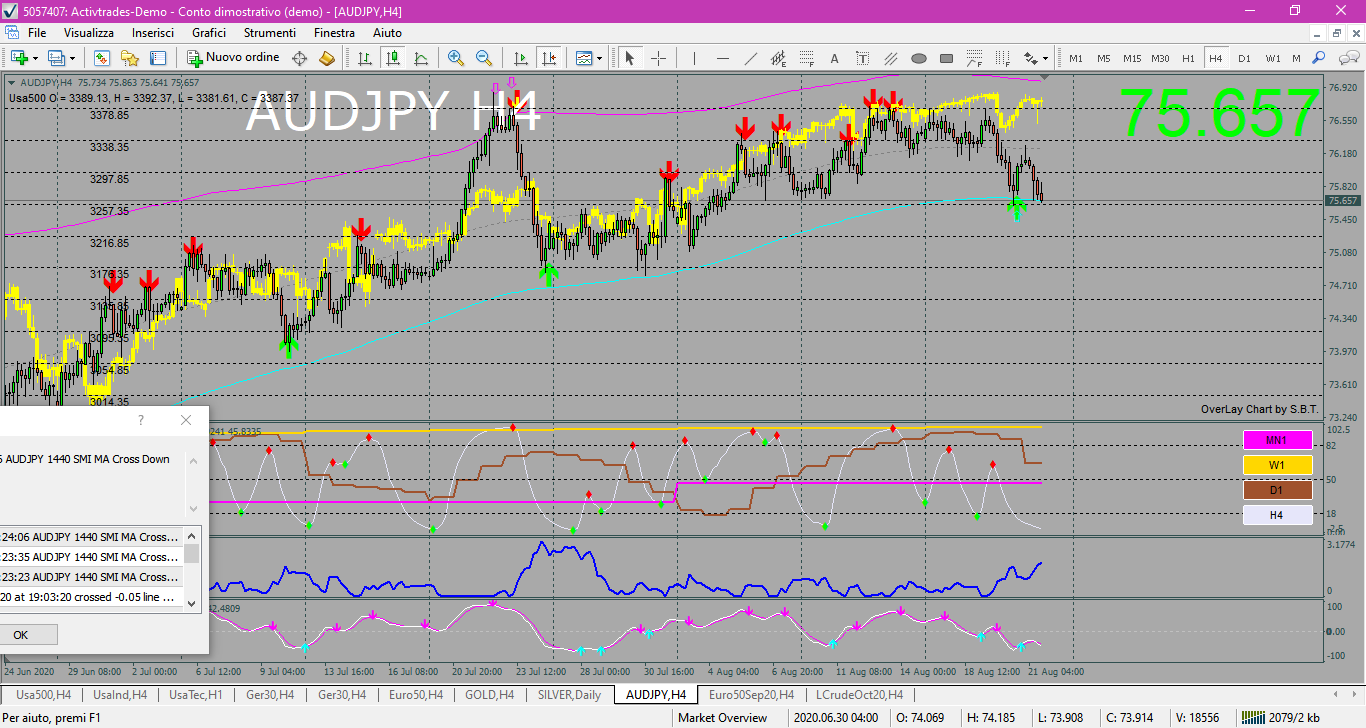Viewport: 1366px width, 728px height.
Task: Open the search magnifier icon
Action: (1318, 58)
